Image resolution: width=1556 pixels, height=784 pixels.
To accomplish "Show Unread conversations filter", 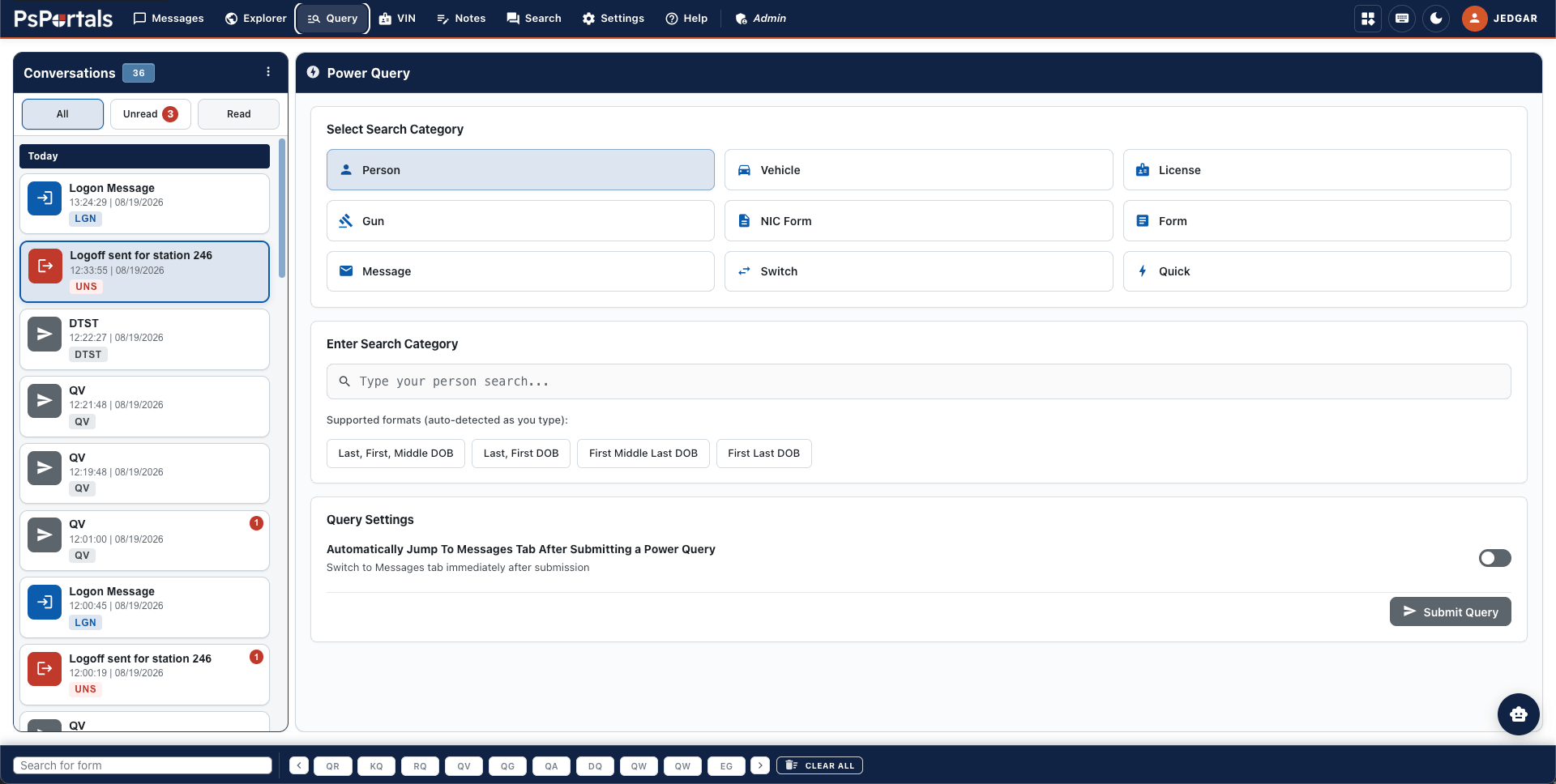I will coord(151,114).
